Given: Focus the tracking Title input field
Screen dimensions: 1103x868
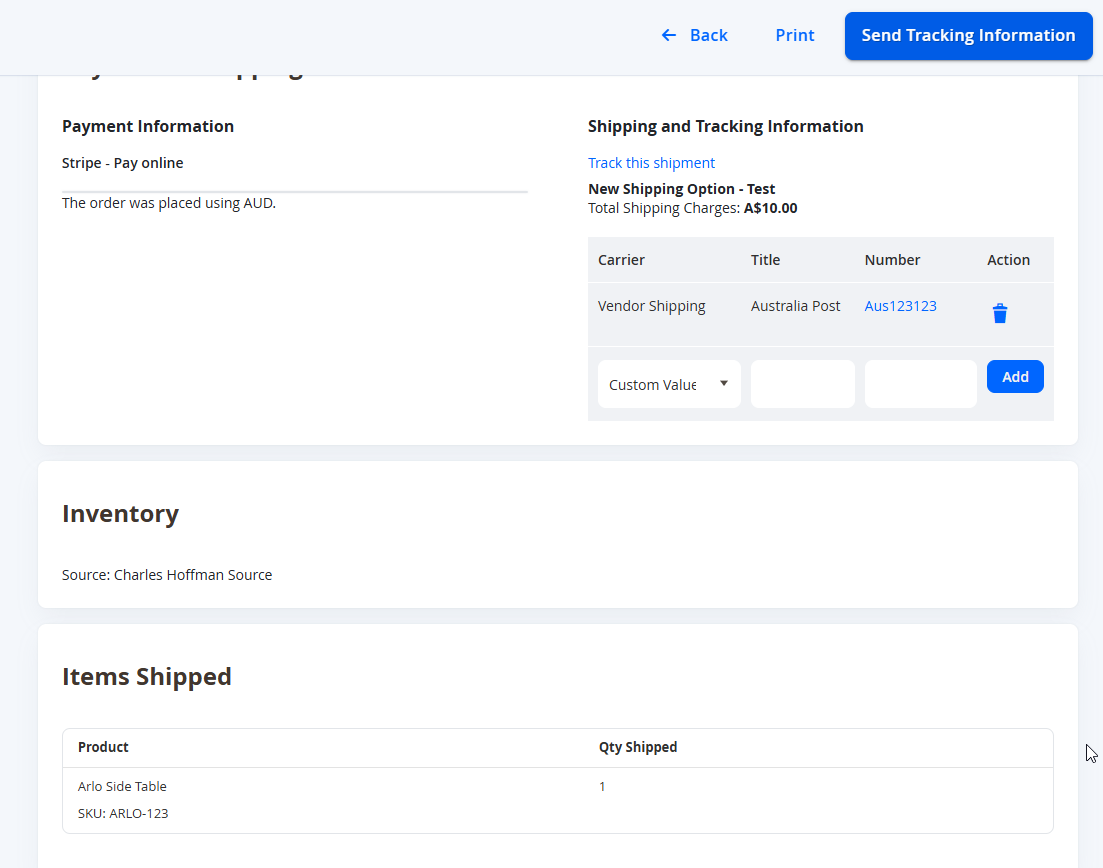Looking at the screenshot, I should click(x=802, y=384).
